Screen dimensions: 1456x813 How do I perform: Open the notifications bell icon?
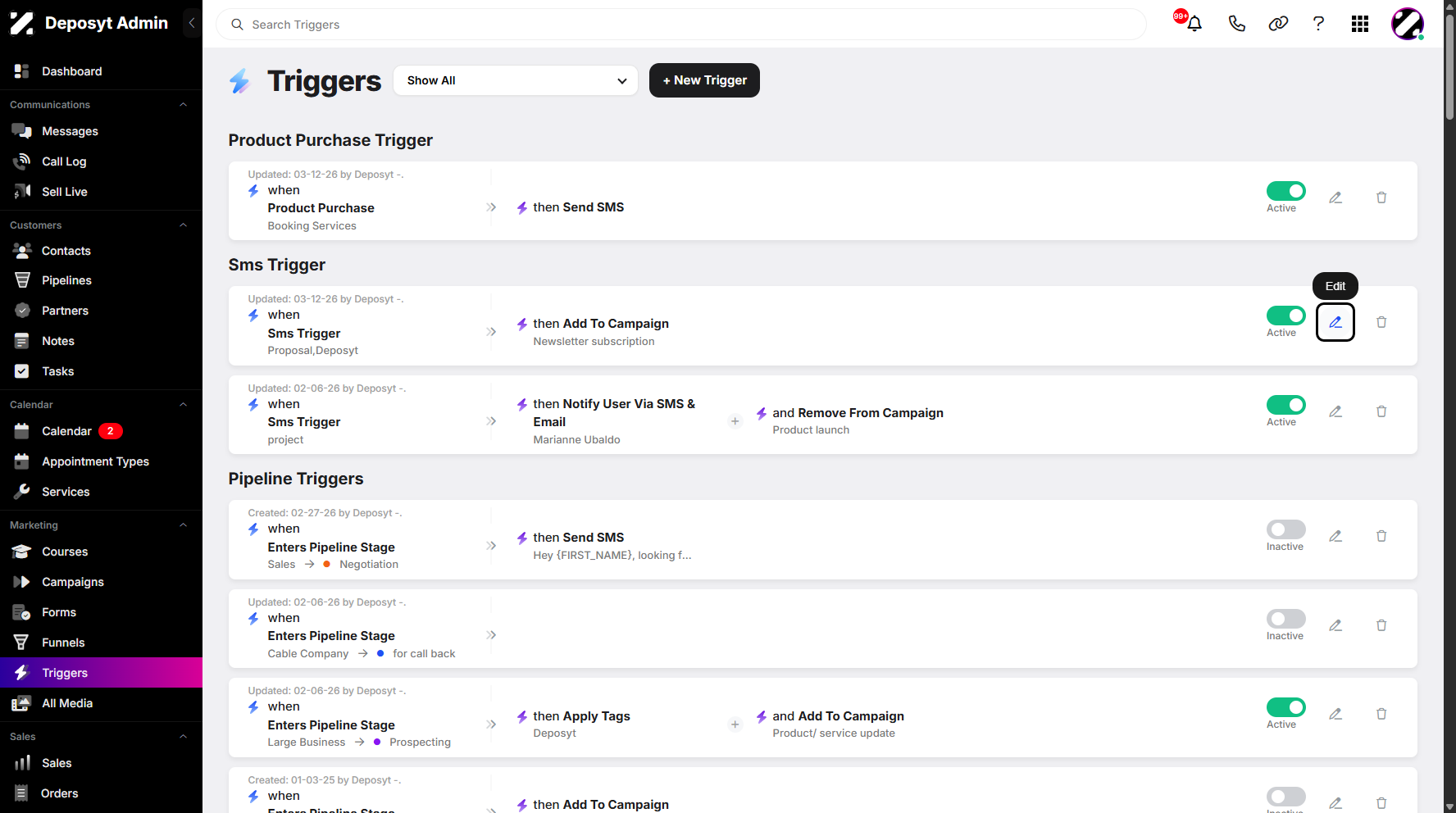(1194, 24)
